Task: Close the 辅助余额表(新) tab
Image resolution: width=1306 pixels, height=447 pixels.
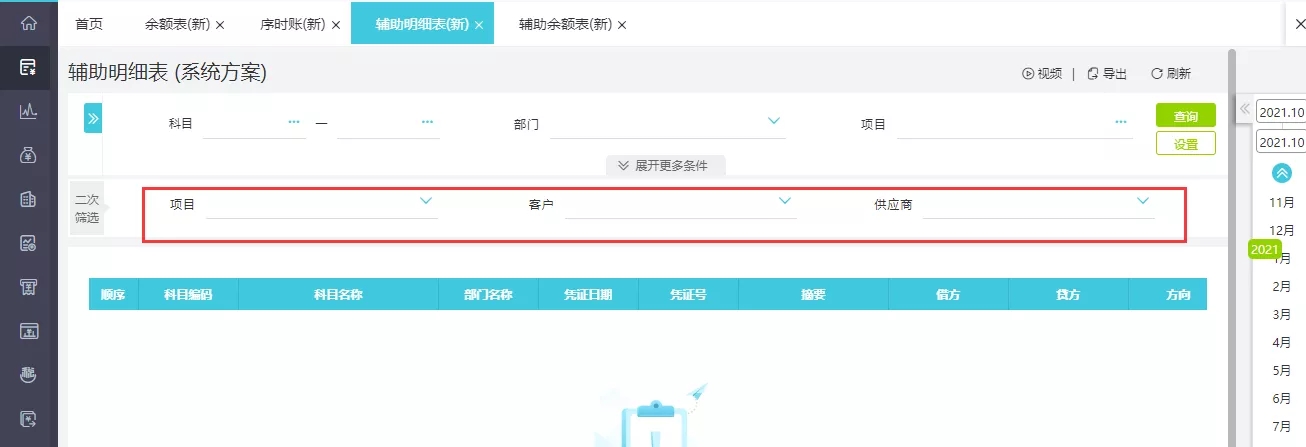Action: (621, 24)
